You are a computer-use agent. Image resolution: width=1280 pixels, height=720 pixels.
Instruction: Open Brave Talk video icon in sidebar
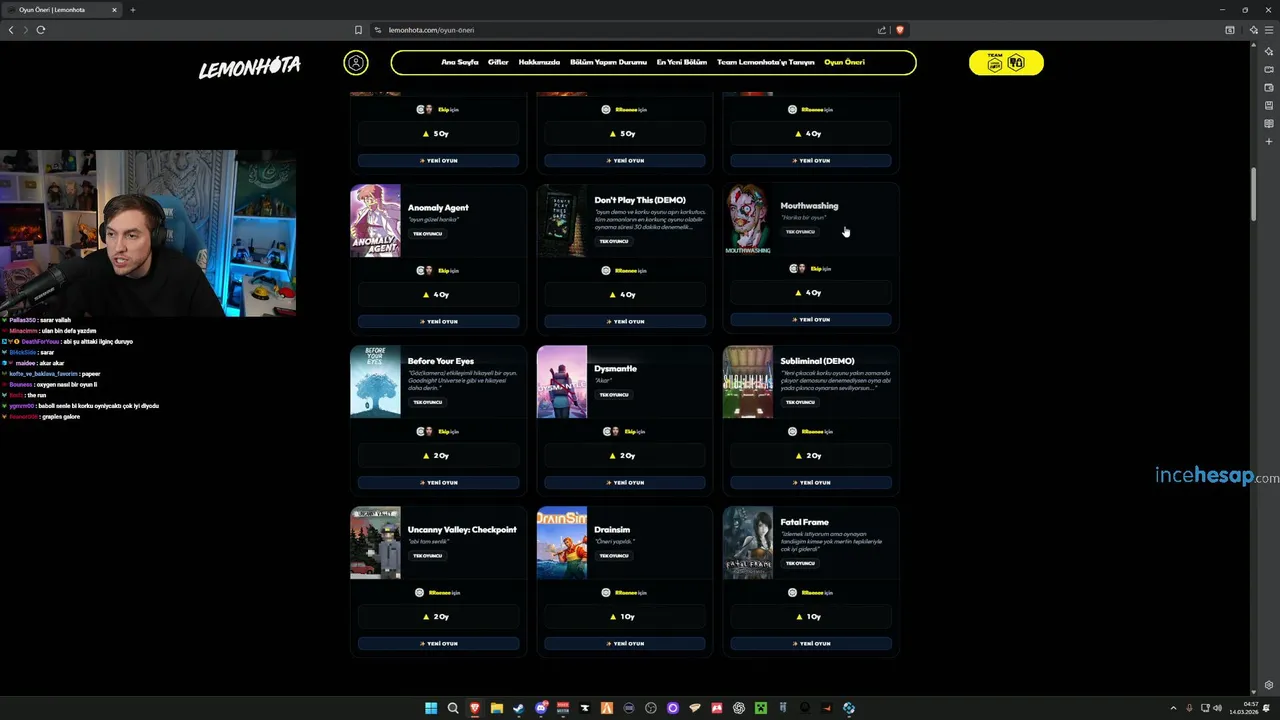[x=1269, y=69]
